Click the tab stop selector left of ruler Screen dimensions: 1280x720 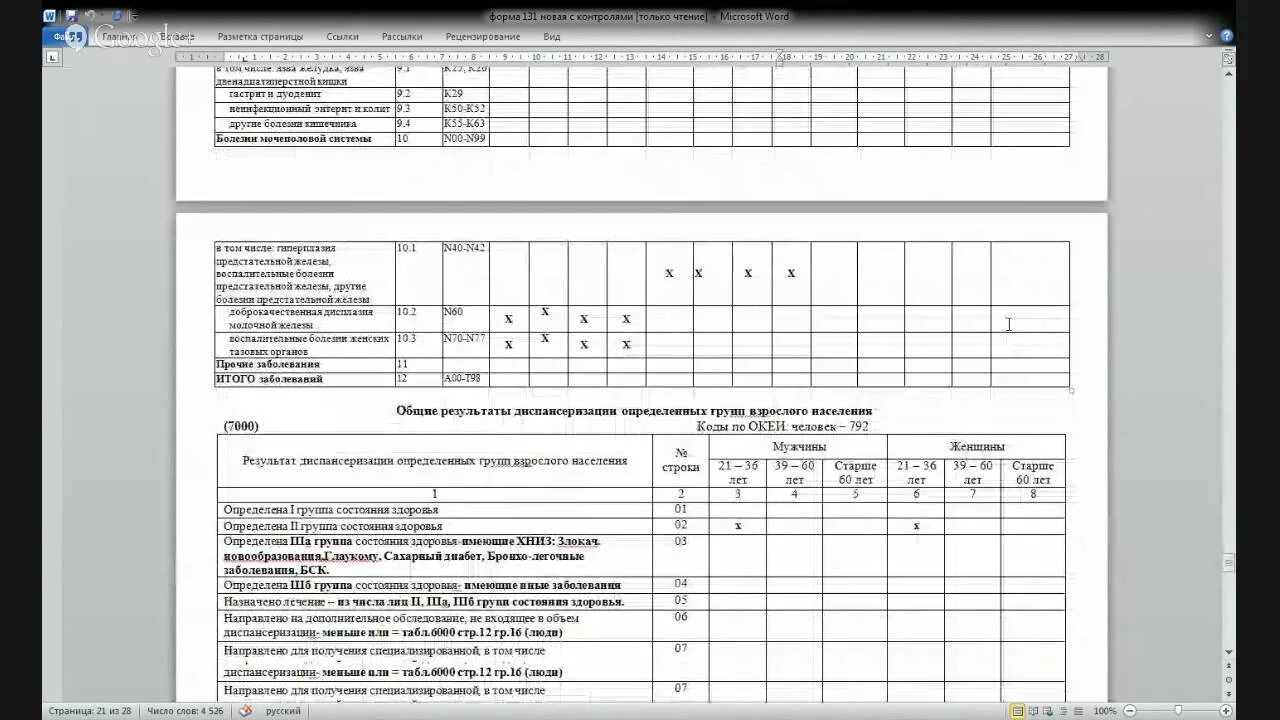click(53, 58)
